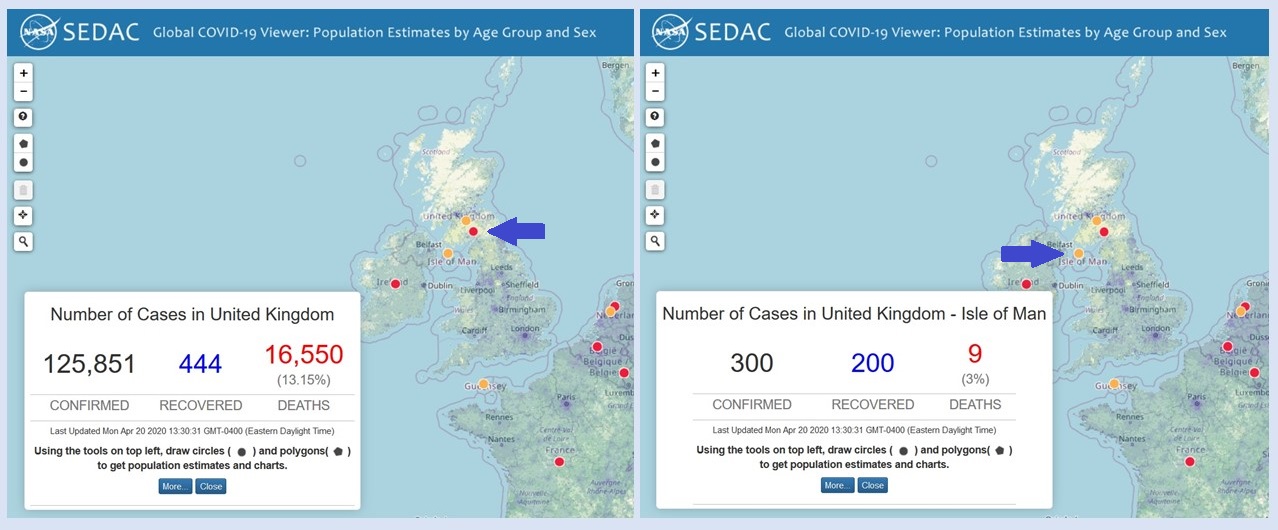Select the circle draw tool in right viewer

[x=655, y=162]
